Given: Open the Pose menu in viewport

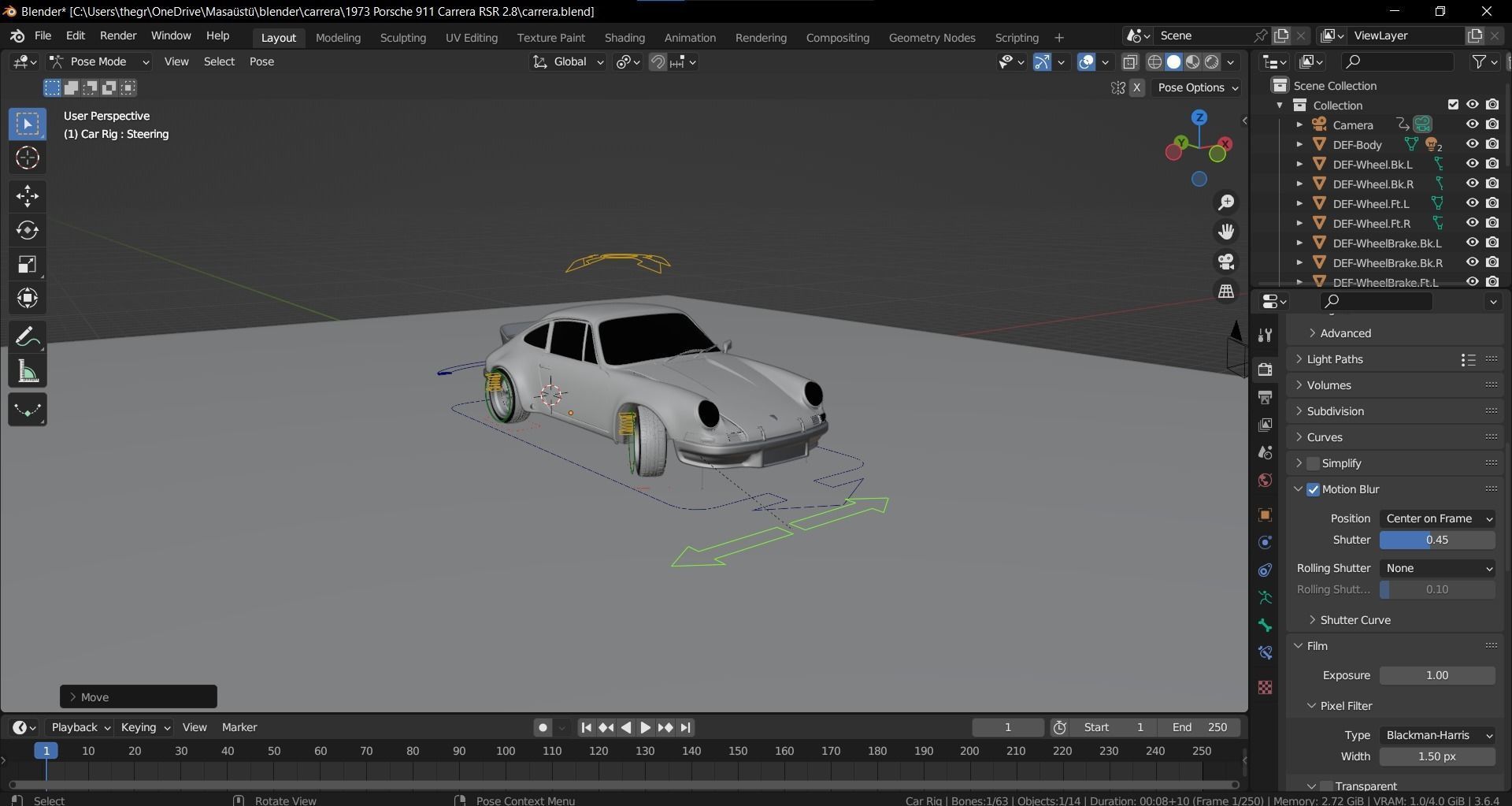Looking at the screenshot, I should (x=261, y=61).
